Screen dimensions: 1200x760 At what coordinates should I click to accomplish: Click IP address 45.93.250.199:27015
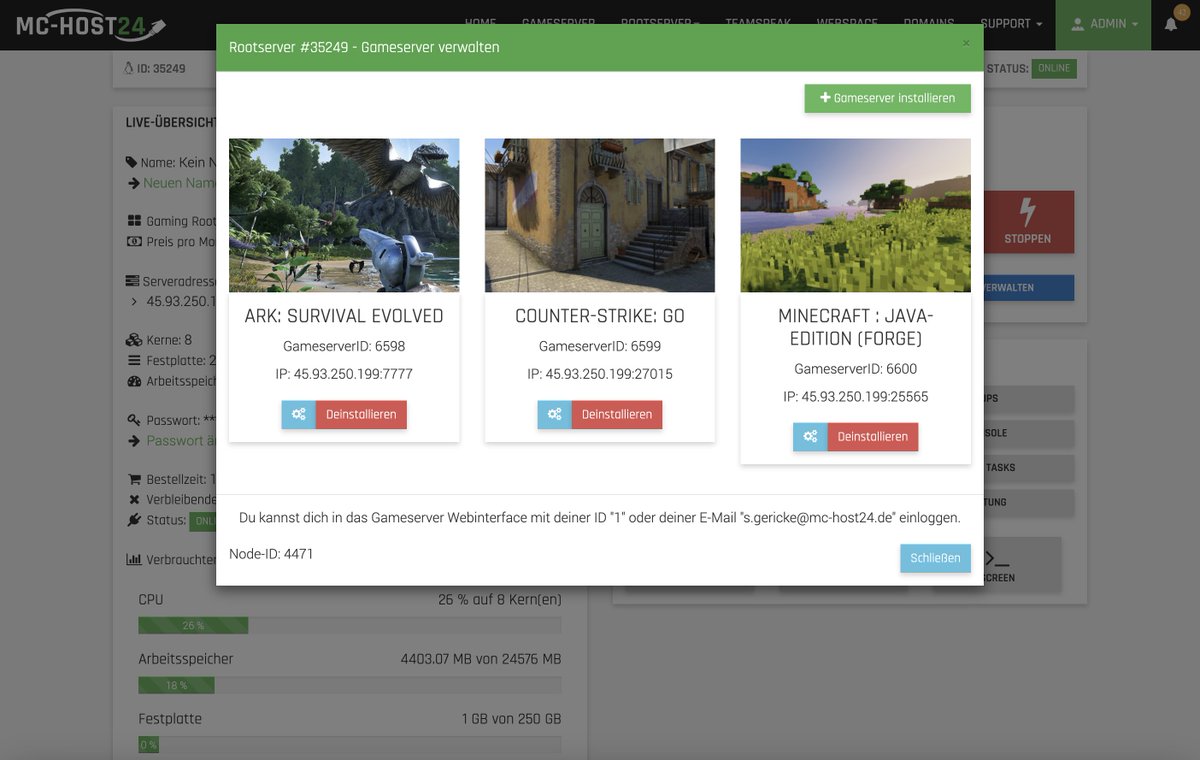[x=600, y=375]
